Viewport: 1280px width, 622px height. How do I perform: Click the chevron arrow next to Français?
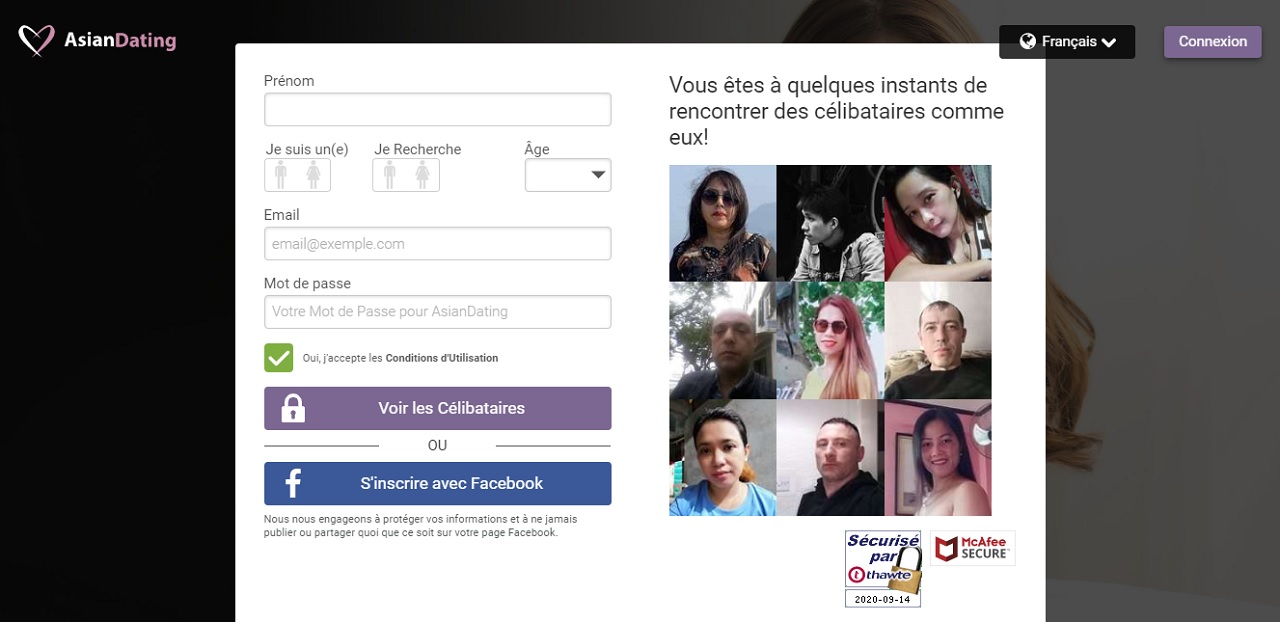(1108, 42)
